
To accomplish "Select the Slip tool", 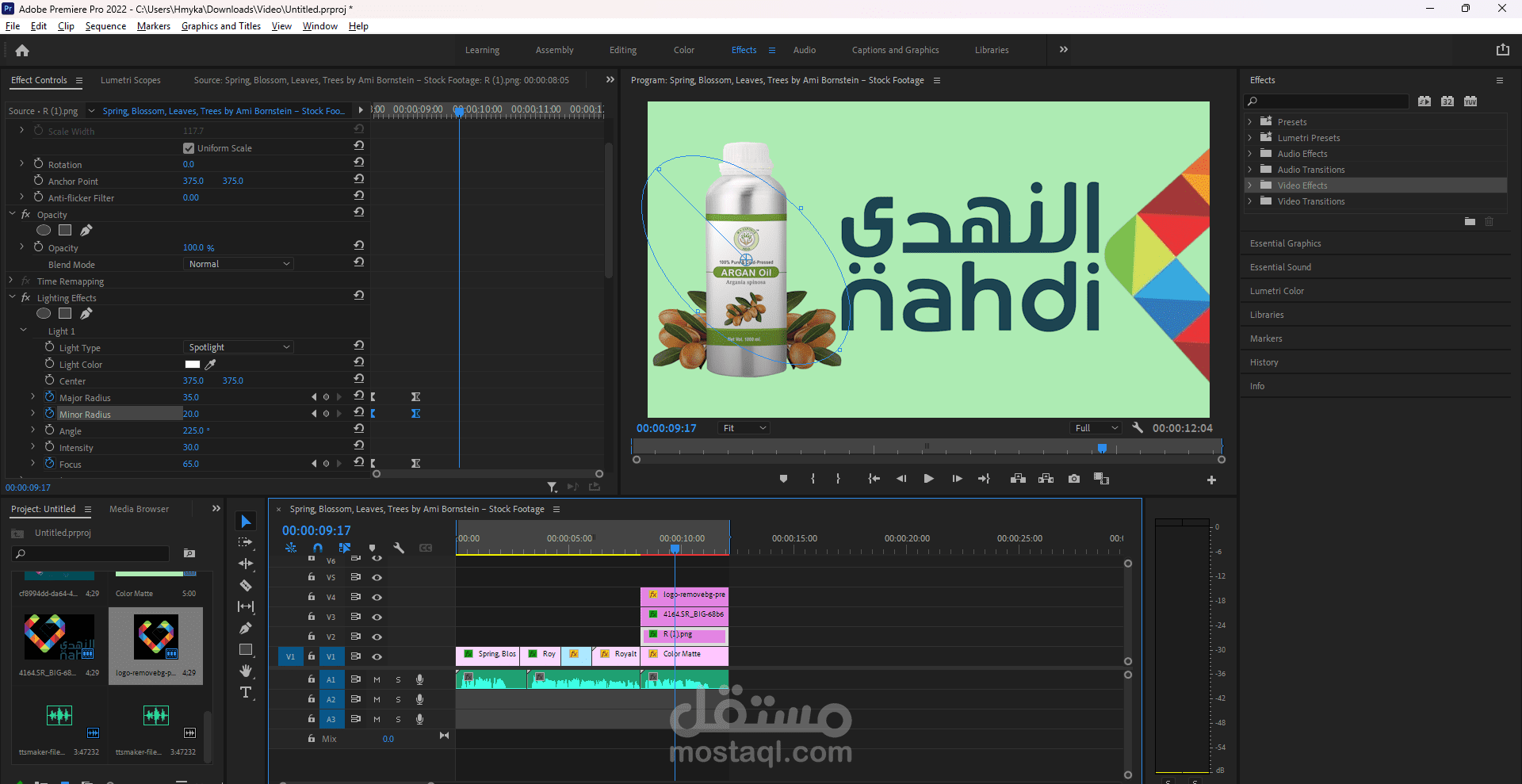I will [x=246, y=606].
